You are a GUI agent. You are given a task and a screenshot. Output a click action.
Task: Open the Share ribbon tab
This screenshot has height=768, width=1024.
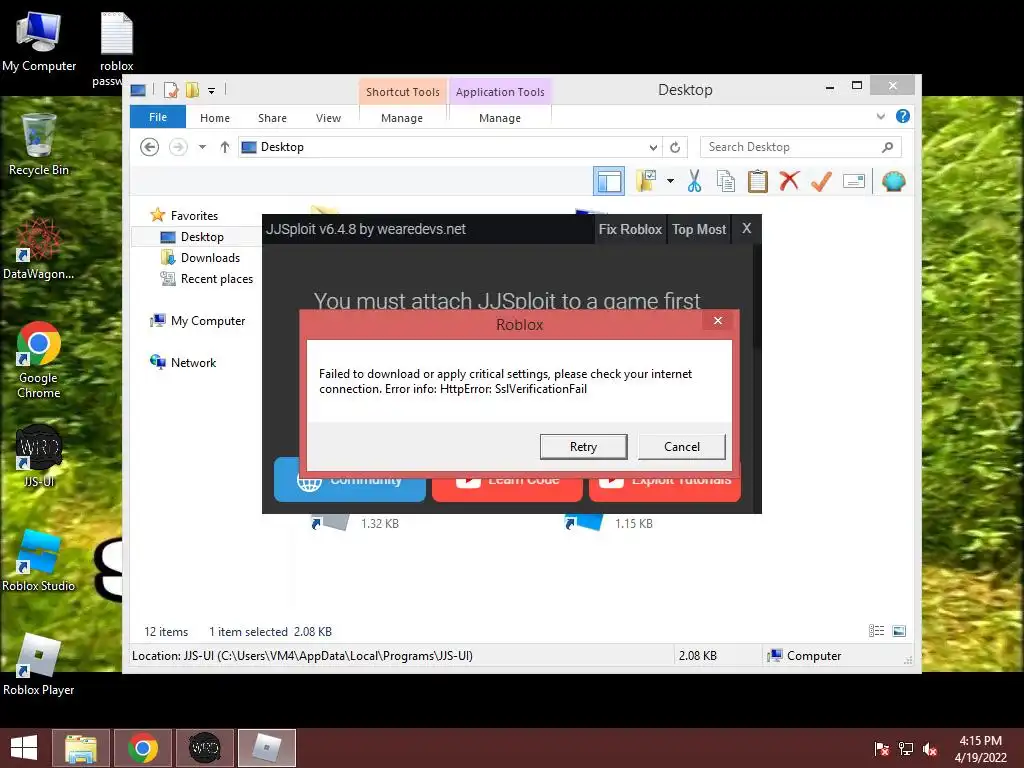point(272,118)
